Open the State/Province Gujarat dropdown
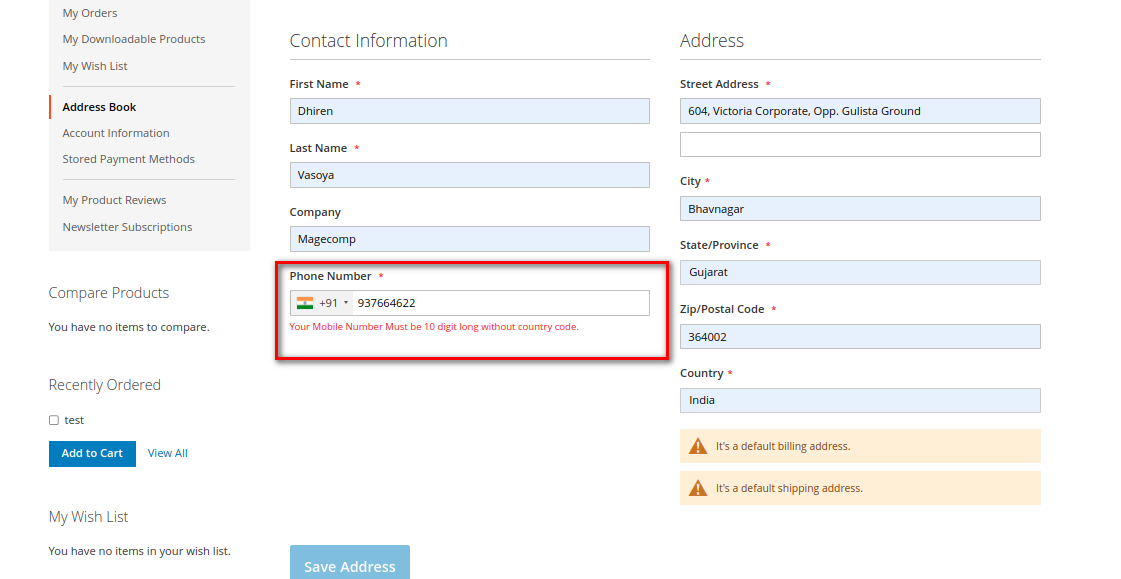This screenshot has height=579, width=1121. tap(859, 272)
